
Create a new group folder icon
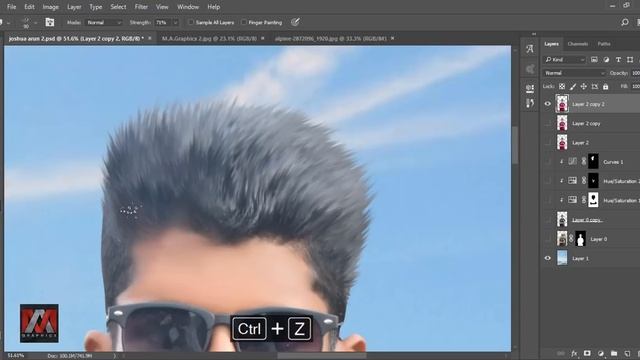click(614, 353)
